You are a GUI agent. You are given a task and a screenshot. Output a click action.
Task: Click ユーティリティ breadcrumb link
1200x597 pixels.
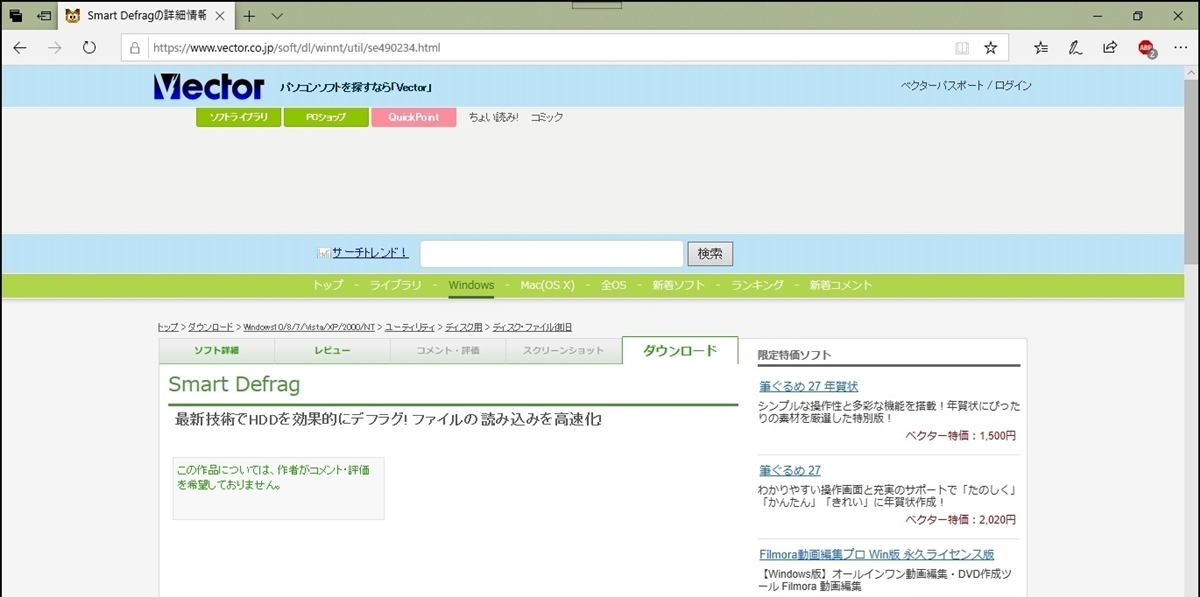coord(410,327)
